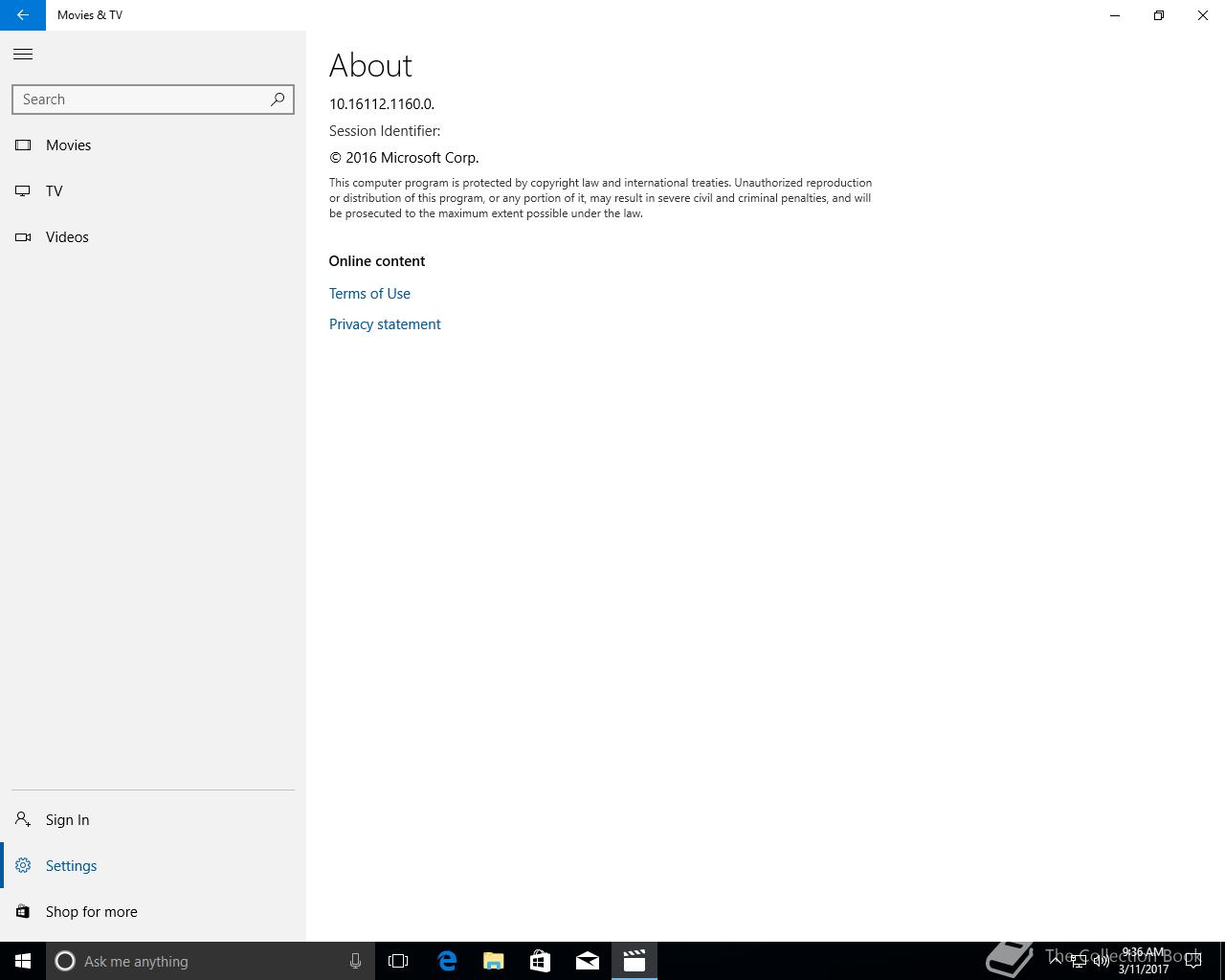Click the version number 10.16112.1160.0.
1225x980 pixels.
pos(382,104)
